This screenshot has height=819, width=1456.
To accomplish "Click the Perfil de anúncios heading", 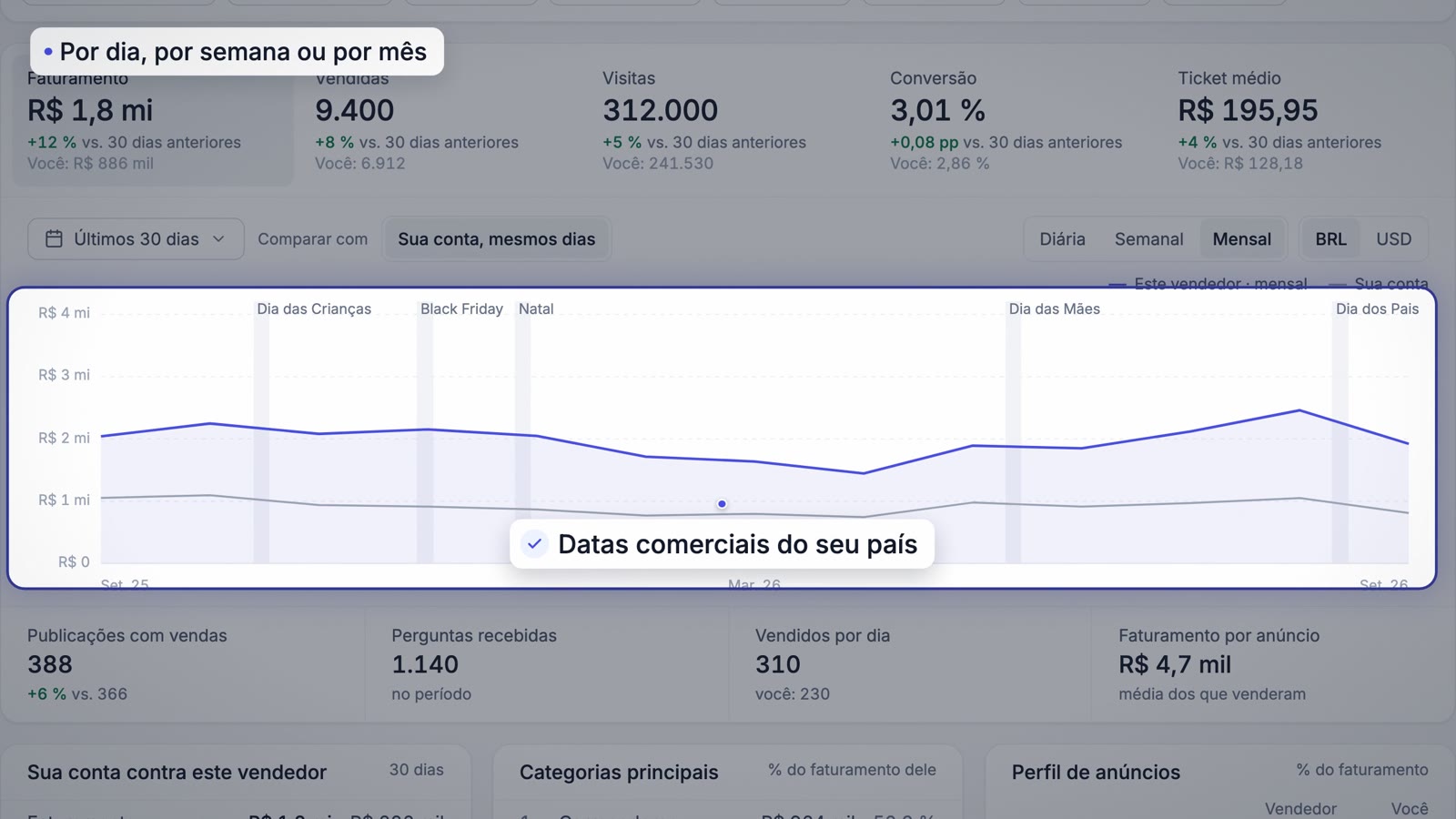I will click(x=1096, y=773).
